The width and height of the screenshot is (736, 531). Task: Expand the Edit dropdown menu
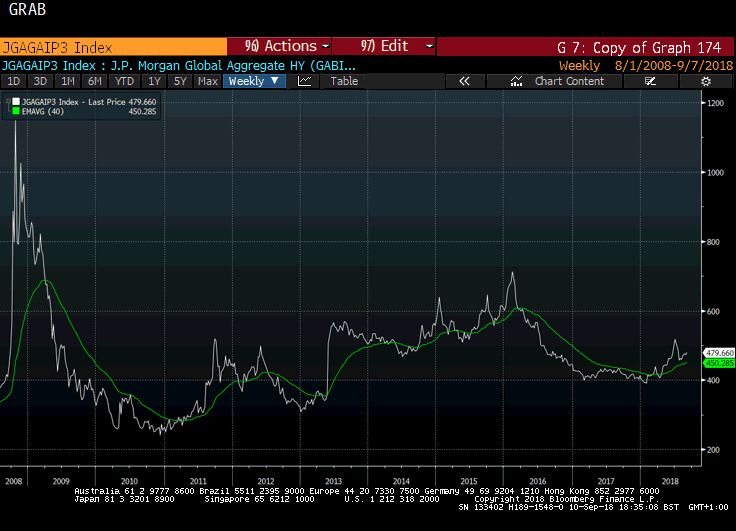pyautogui.click(x=385, y=46)
